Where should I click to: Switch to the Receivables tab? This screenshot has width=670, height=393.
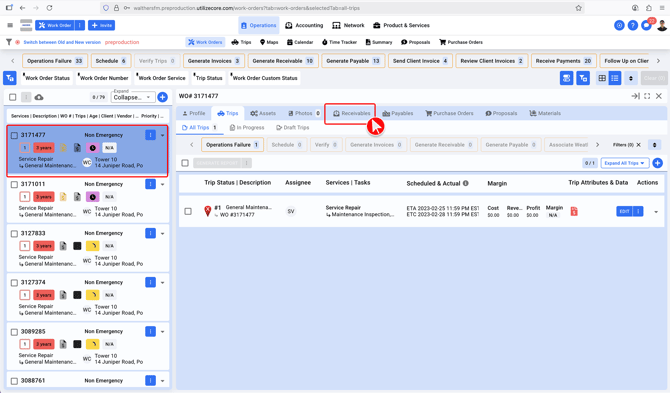352,113
